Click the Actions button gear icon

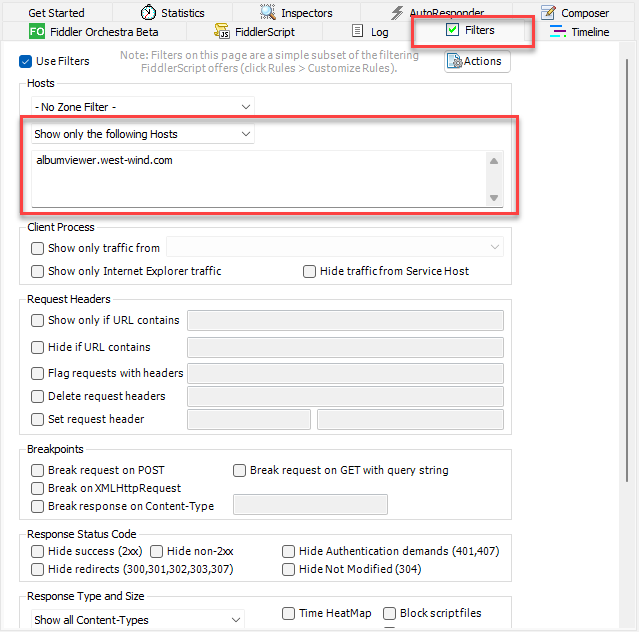(x=455, y=61)
